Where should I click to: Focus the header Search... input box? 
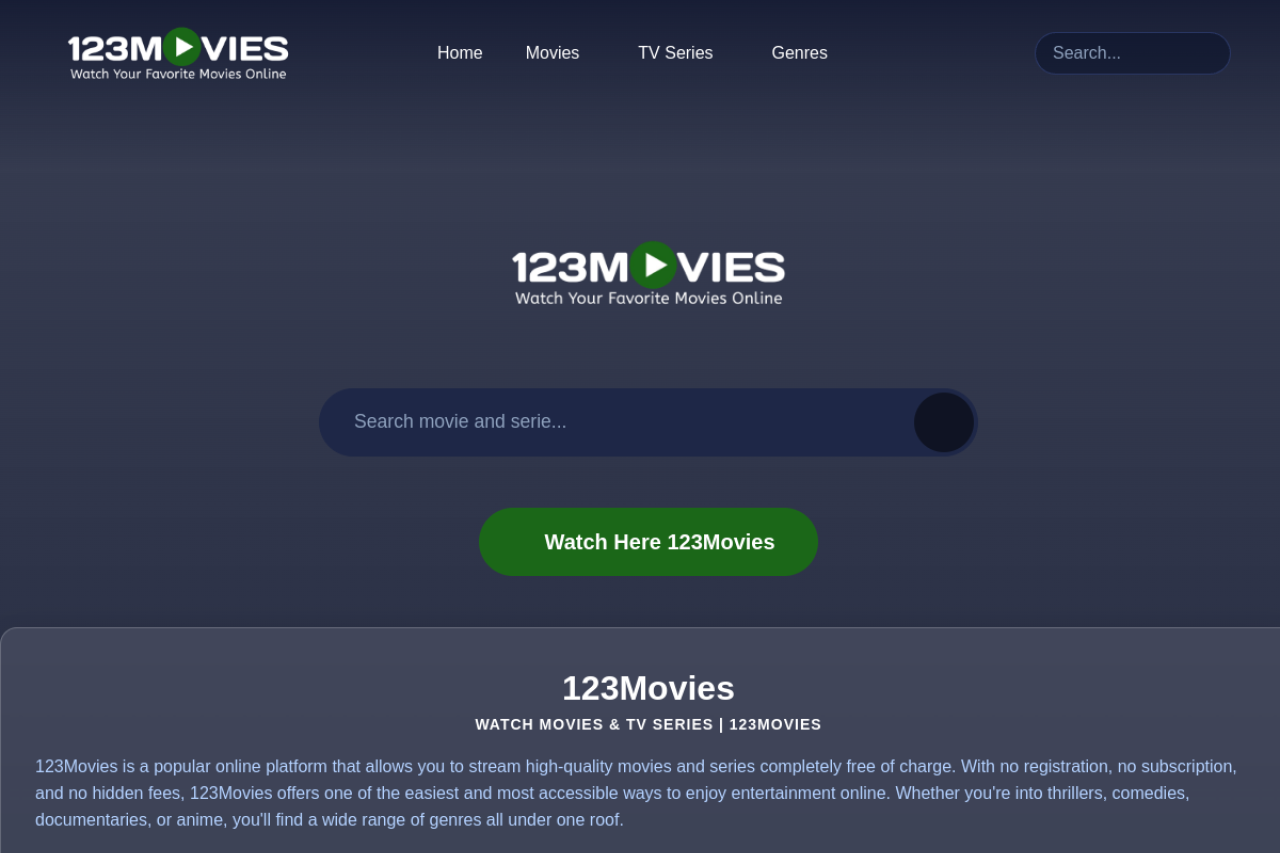1132,53
